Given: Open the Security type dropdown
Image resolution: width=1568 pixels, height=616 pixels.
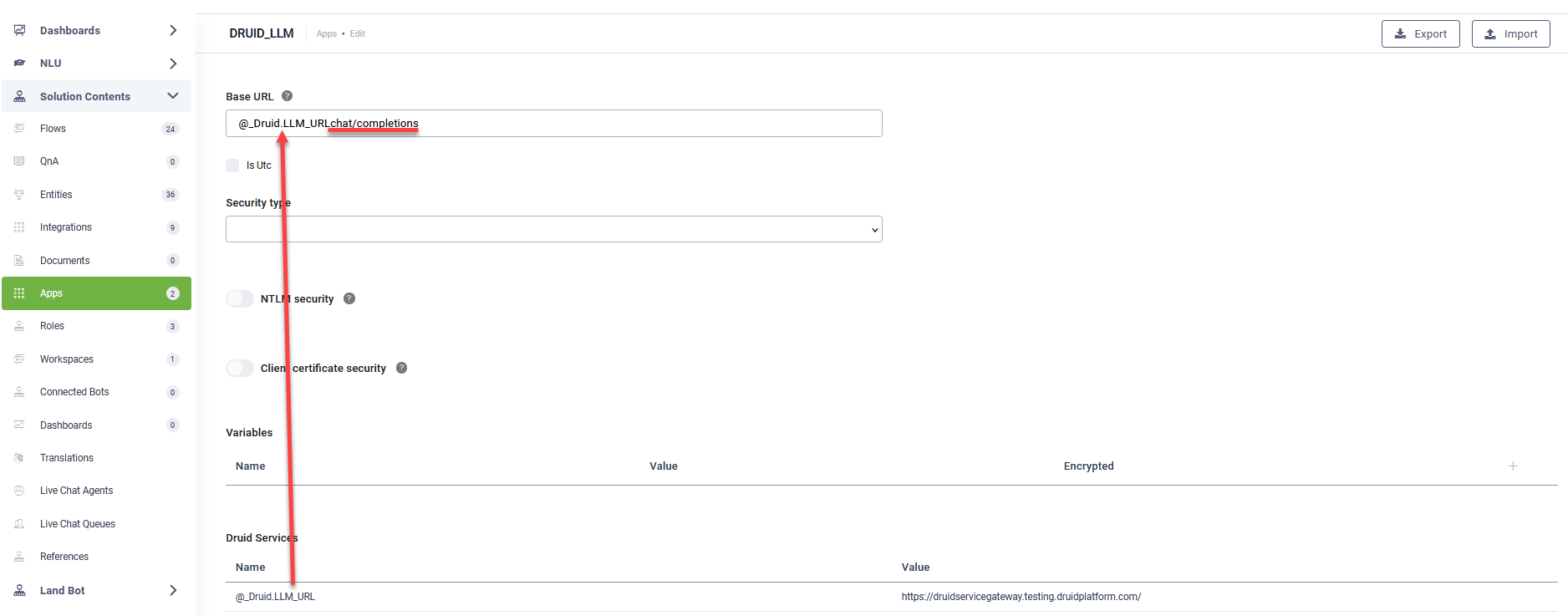Looking at the screenshot, I should pyautogui.click(x=554, y=229).
